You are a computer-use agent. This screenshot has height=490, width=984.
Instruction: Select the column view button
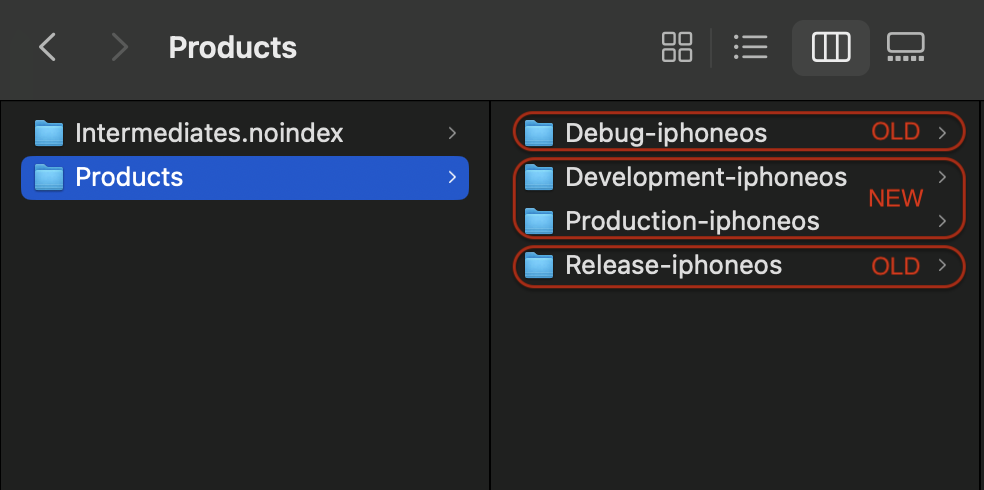click(831, 48)
